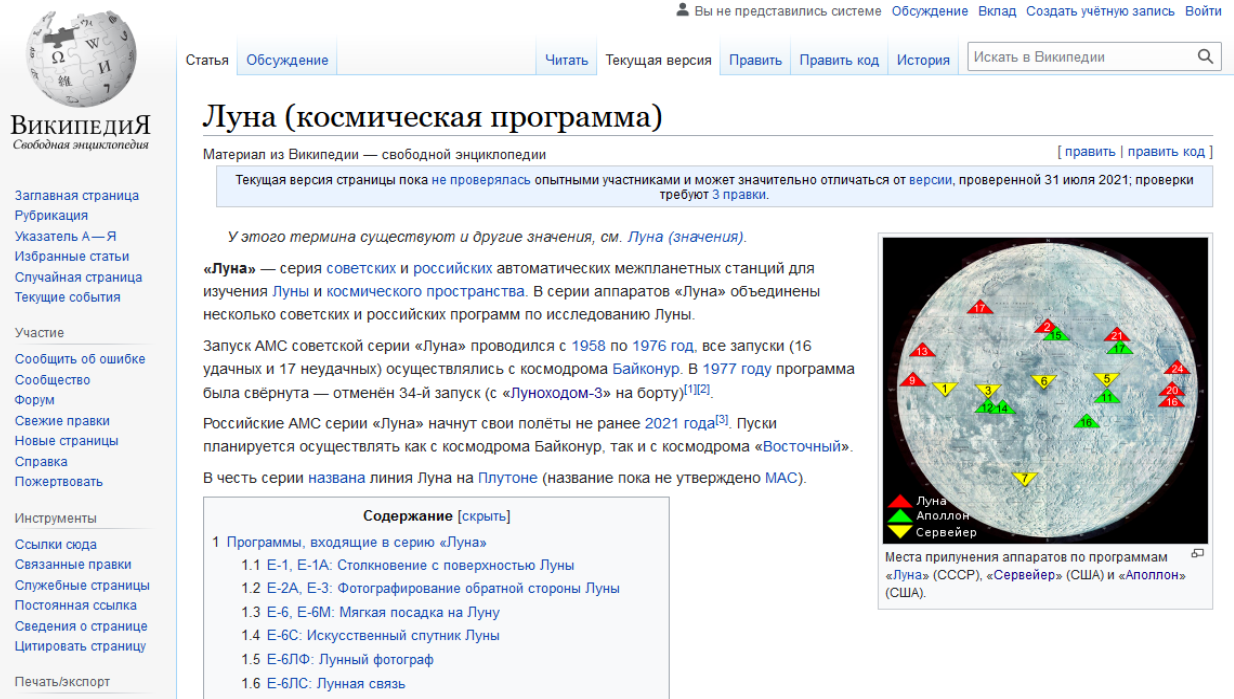Click the user silhouette icon
This screenshot has width=1234, height=699.
(x=682, y=11)
